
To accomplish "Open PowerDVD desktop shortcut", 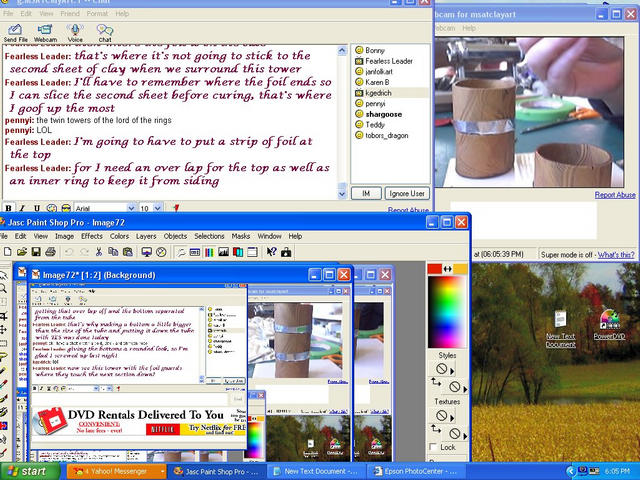I will pyautogui.click(x=609, y=324).
